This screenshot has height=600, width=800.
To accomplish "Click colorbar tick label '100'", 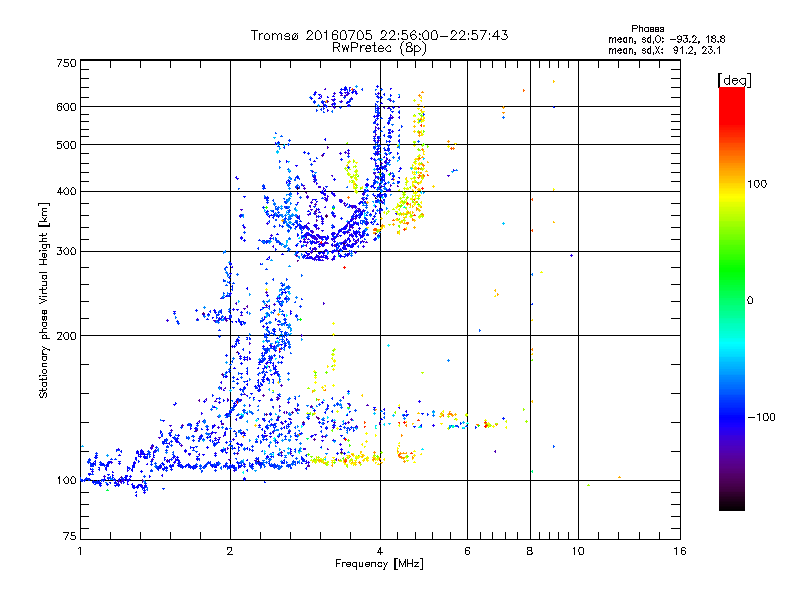I will (x=757, y=184).
